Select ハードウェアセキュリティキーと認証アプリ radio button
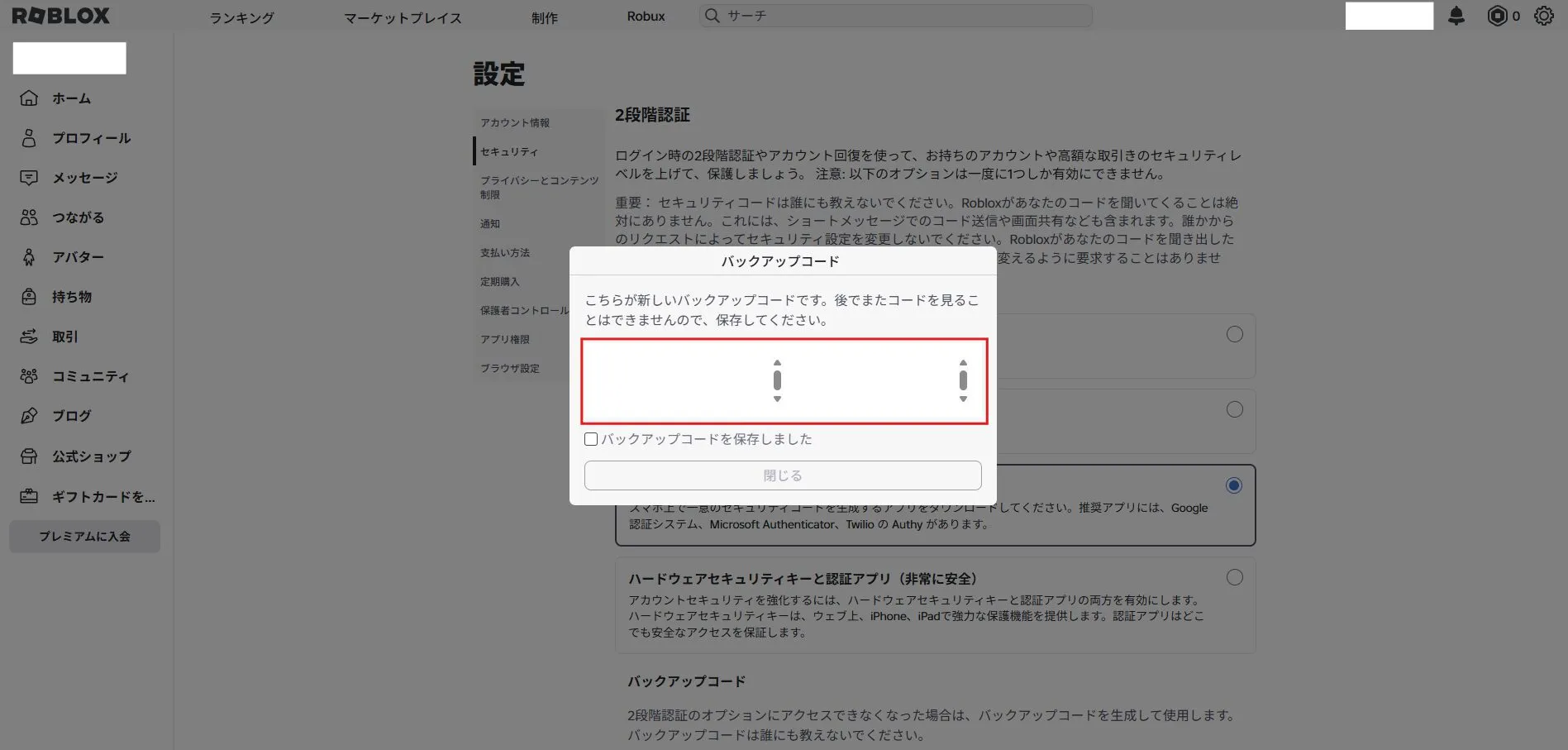1568x750 pixels. click(1234, 577)
